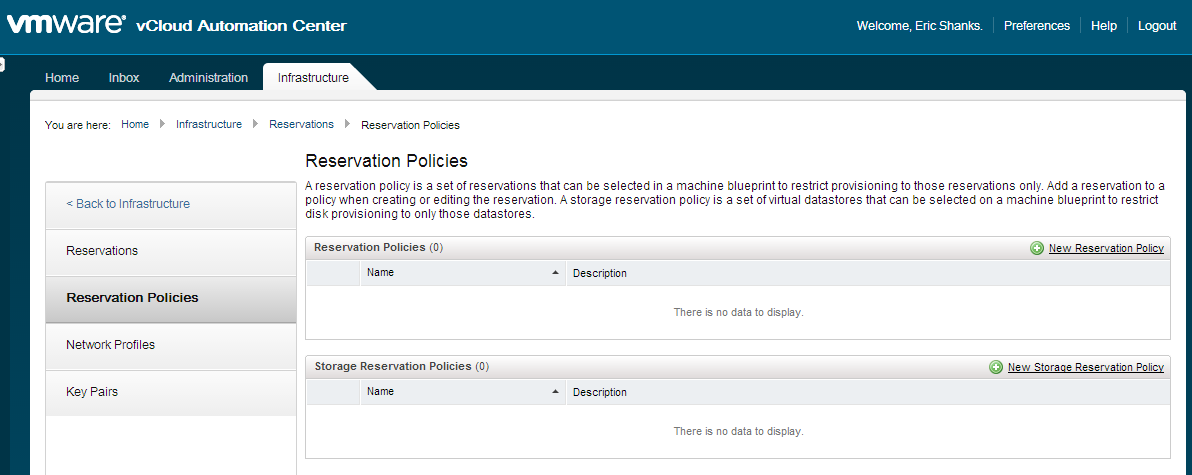The height and width of the screenshot is (475, 1192).
Task: Go back using Back to Infrastructure
Action: (128, 204)
